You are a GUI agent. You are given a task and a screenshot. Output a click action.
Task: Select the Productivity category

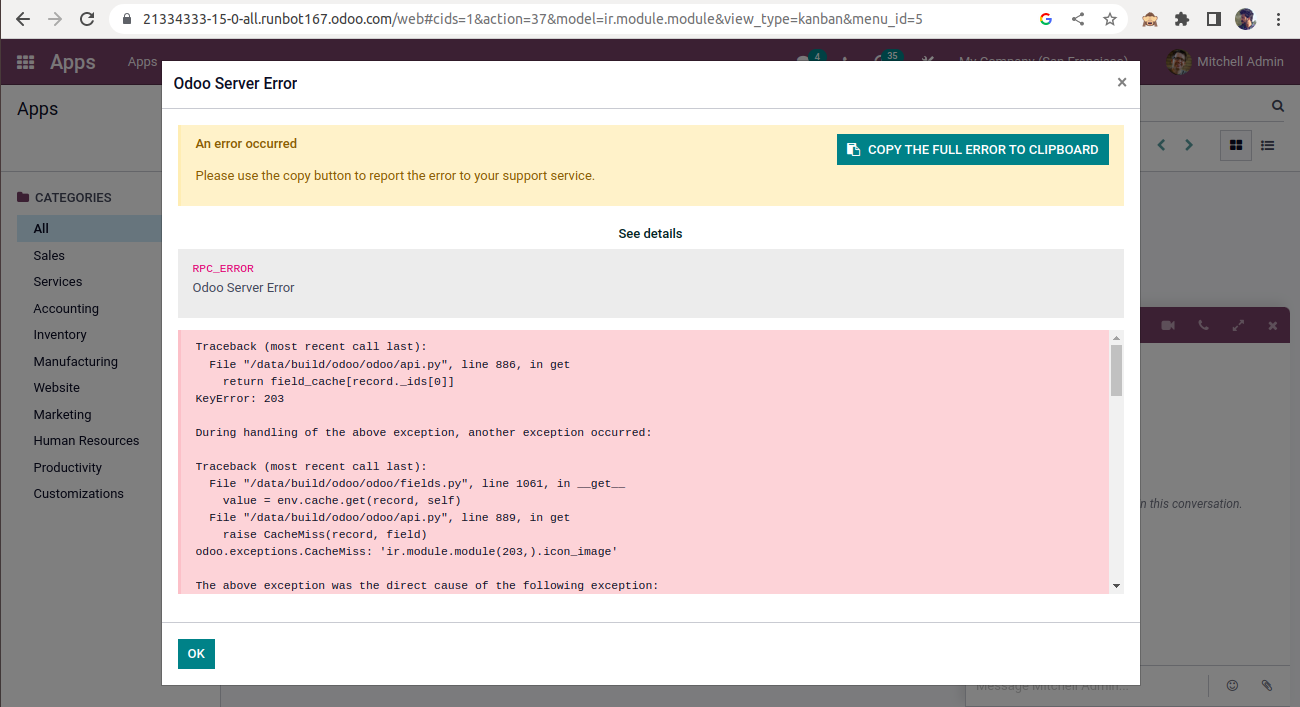coord(68,468)
